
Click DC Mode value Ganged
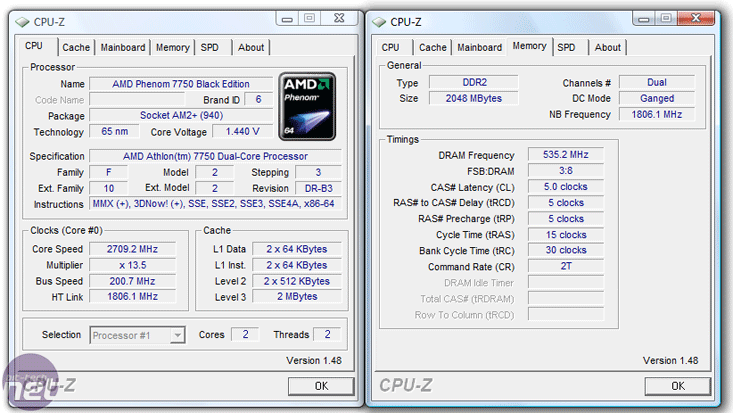(657, 98)
